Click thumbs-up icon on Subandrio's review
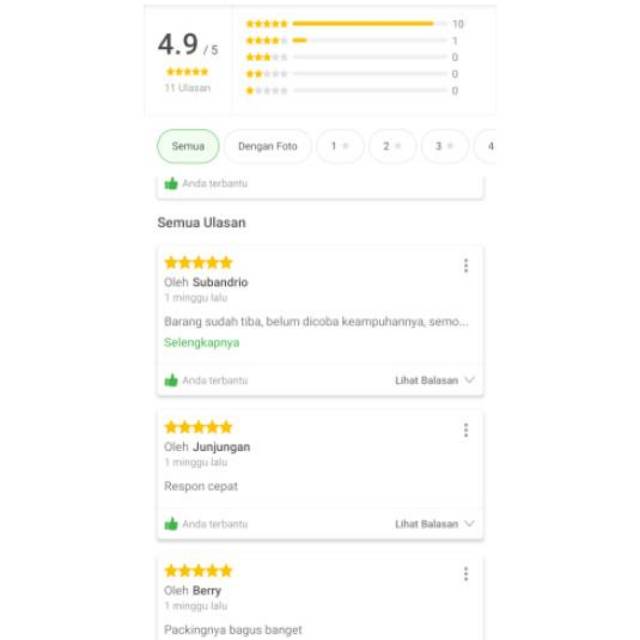640x640 pixels. click(x=171, y=380)
